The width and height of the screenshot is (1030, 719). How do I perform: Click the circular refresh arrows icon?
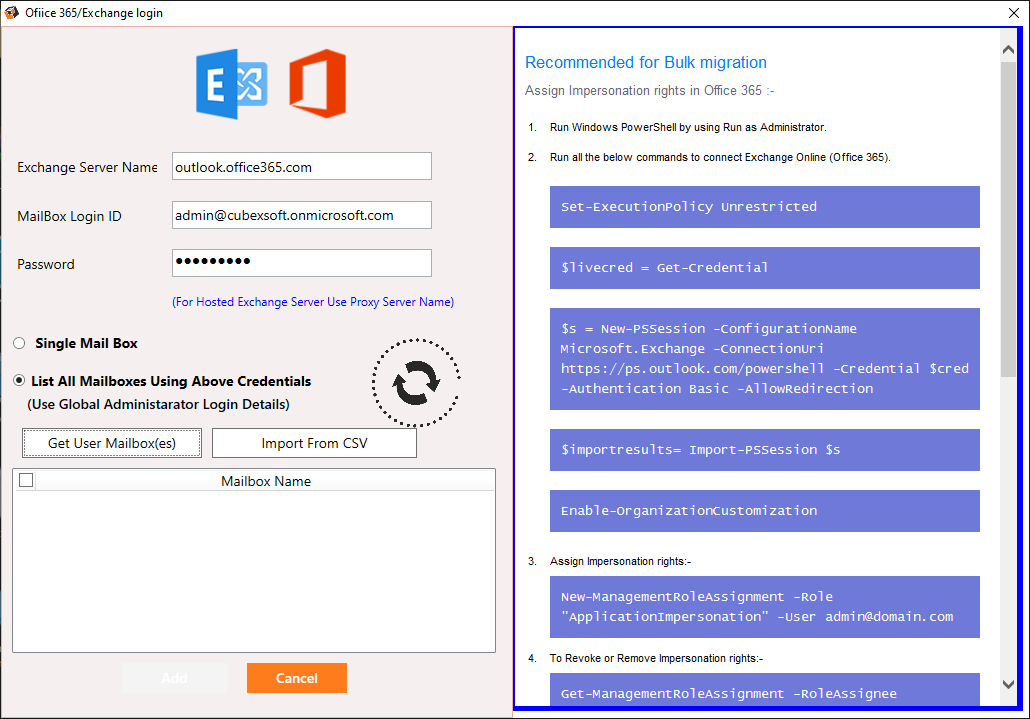pyautogui.click(x=416, y=382)
